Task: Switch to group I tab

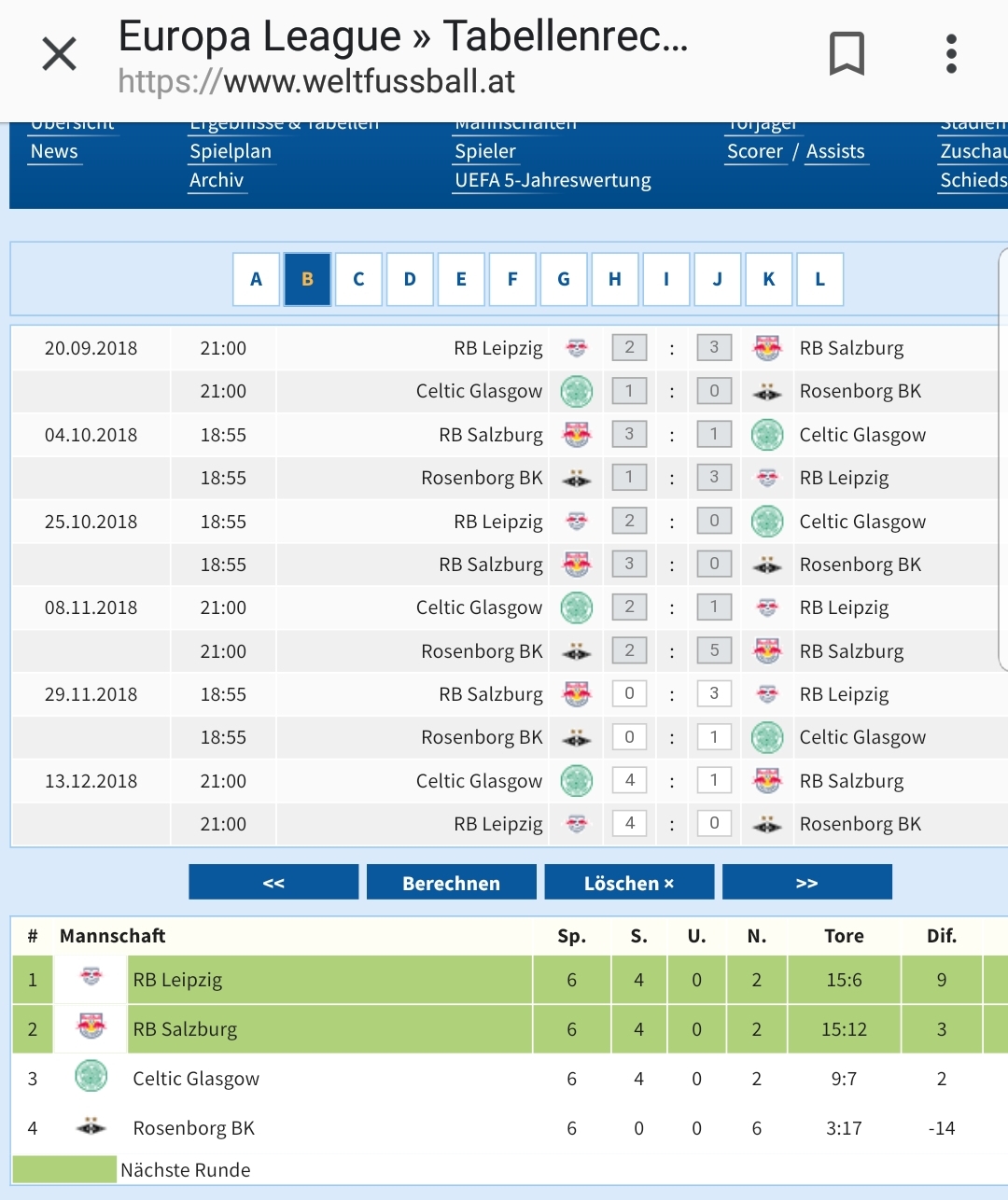Action: coord(666,279)
